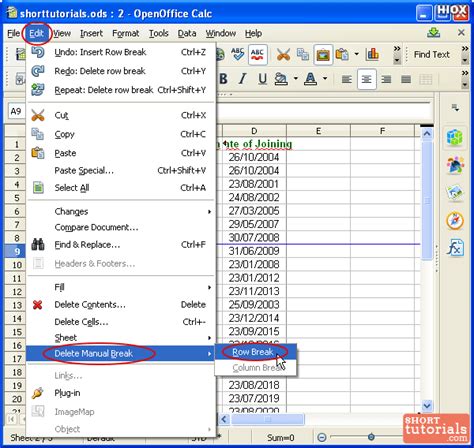The width and height of the screenshot is (474, 448).
Task: Open the Format menu
Action: coord(126,33)
